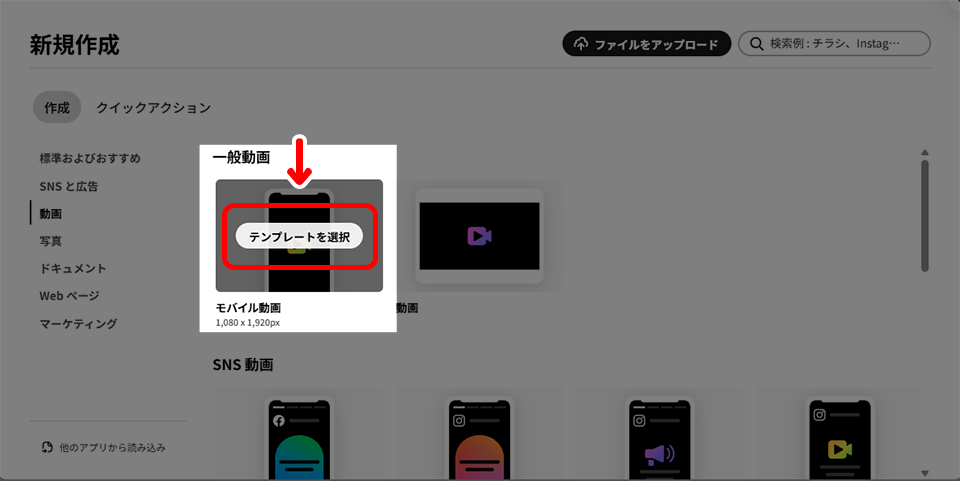
Task: Click the ファイルをアップロード button
Action: 647,45
